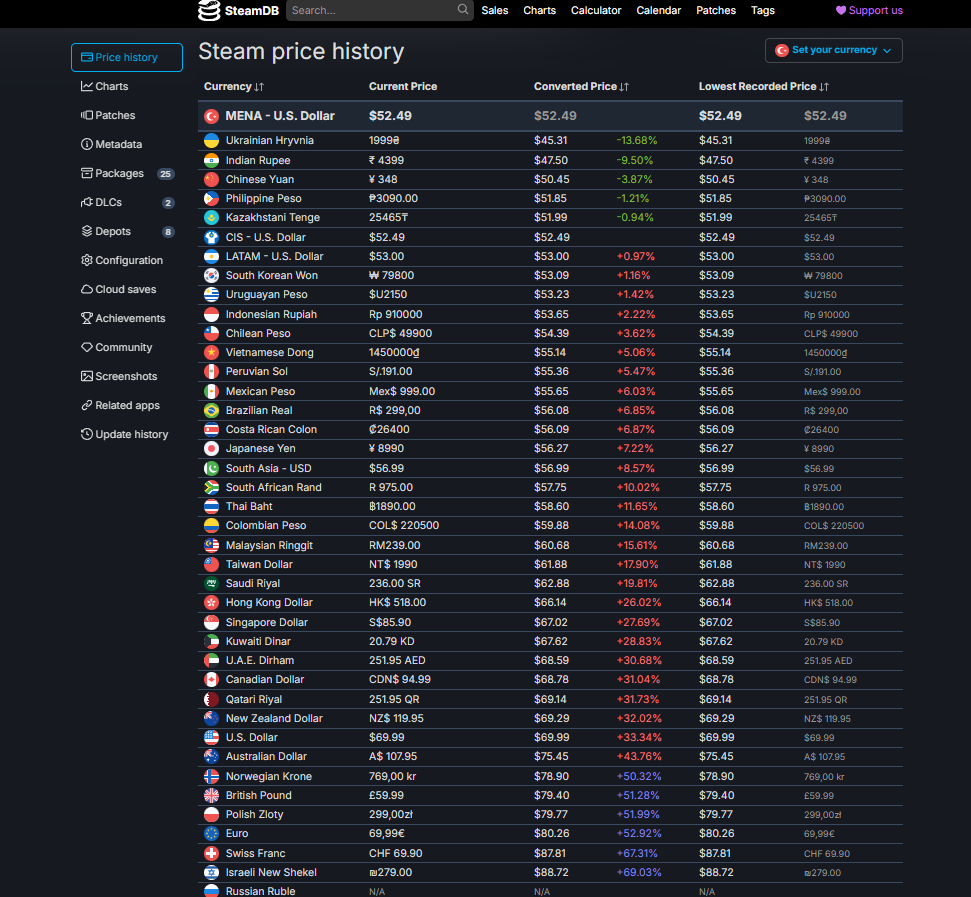
Task: Click the Saudi Riyal flag icon
Action: (x=211, y=583)
